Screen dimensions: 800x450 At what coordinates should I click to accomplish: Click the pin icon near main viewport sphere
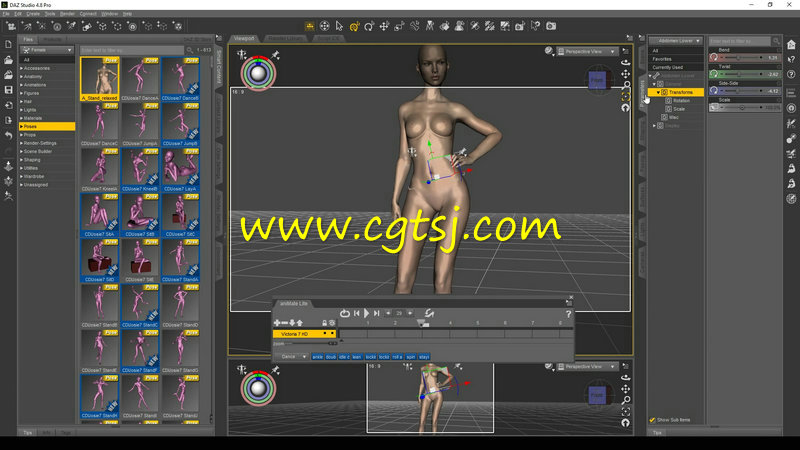point(276,55)
